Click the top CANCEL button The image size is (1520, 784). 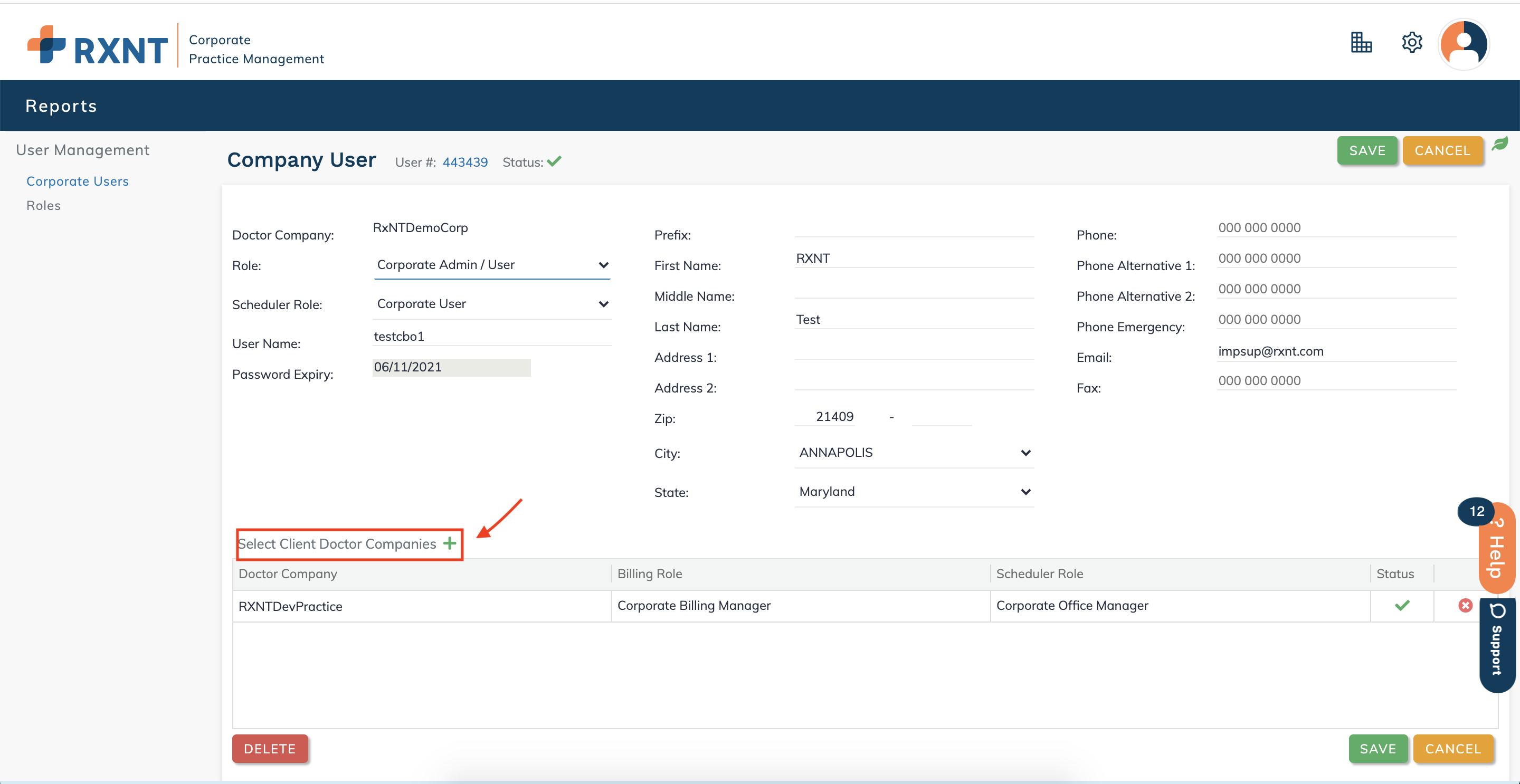point(1442,150)
